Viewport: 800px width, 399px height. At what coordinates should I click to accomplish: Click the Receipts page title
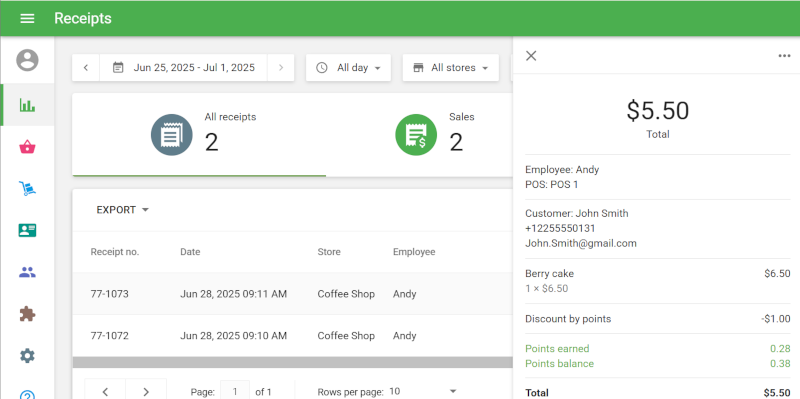[83, 18]
